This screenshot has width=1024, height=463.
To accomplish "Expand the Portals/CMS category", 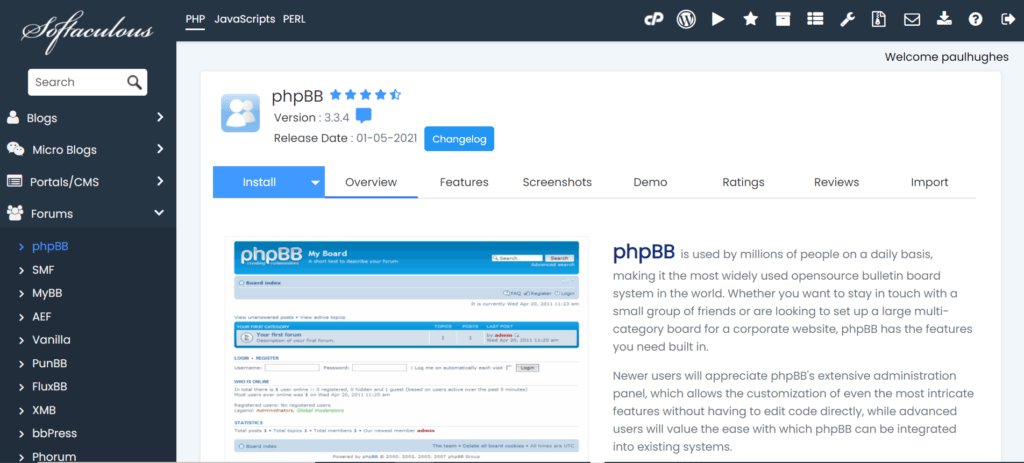I will [x=160, y=181].
